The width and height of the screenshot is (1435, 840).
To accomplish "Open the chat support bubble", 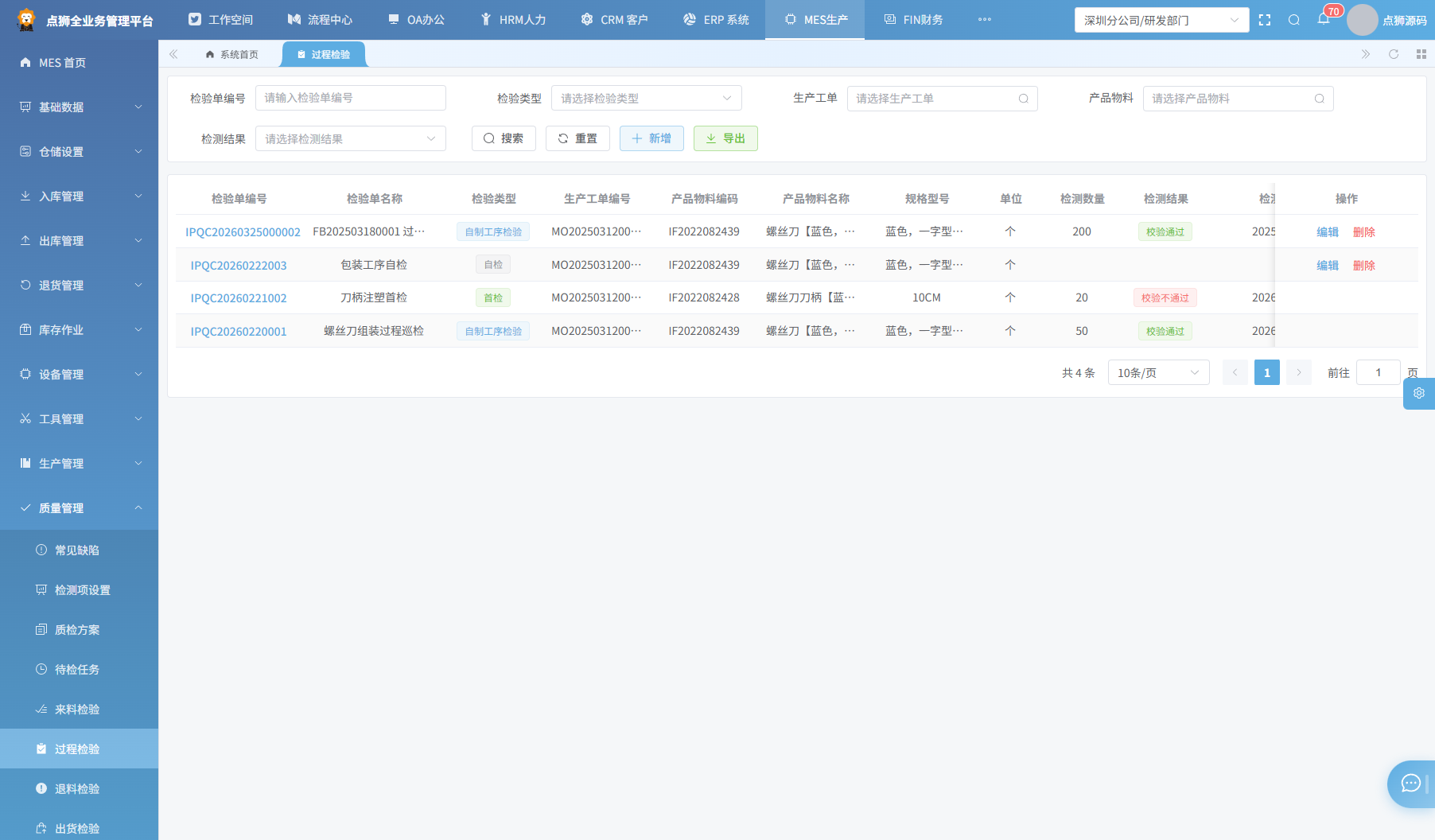I will 1411,784.
